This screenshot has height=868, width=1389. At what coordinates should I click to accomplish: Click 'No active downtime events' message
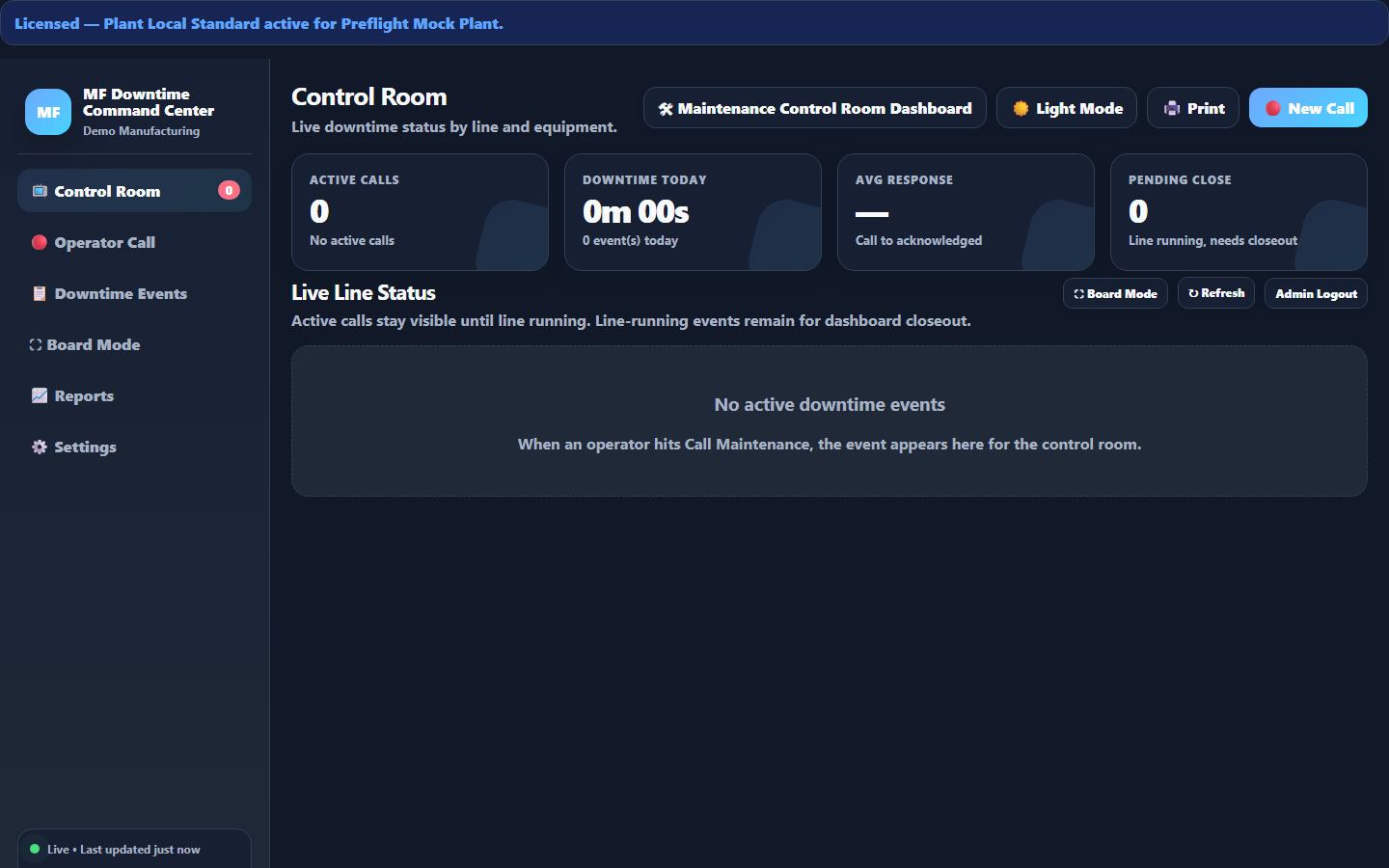click(x=830, y=405)
